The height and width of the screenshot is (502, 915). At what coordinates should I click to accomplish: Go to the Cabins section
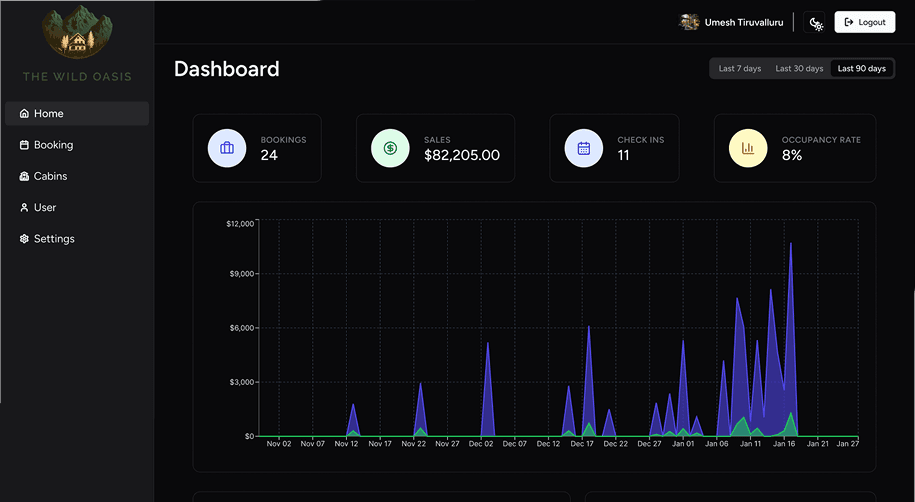tap(50, 176)
